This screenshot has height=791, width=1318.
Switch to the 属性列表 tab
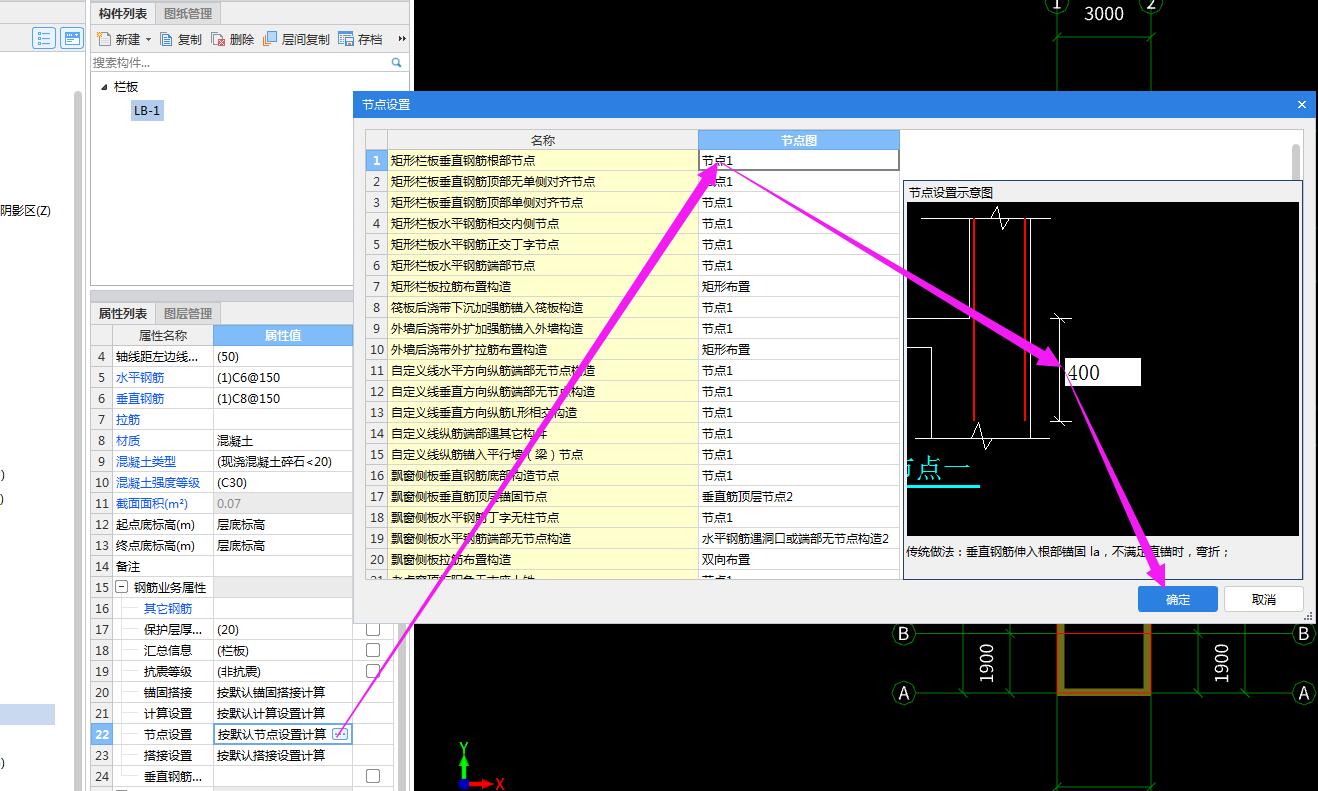(123, 313)
